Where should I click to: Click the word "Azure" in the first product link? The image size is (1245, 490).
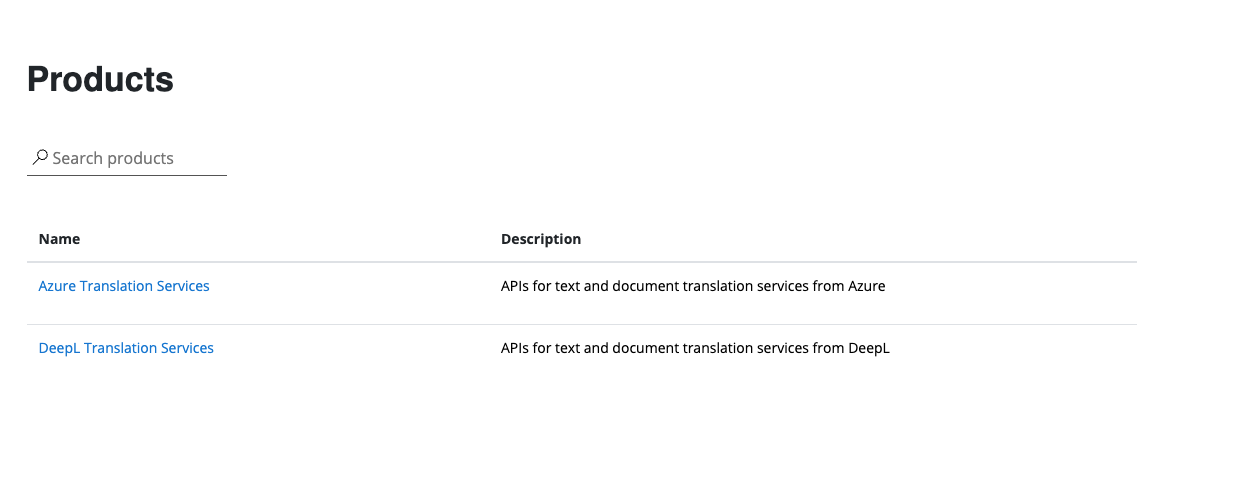pyautogui.click(x=57, y=286)
